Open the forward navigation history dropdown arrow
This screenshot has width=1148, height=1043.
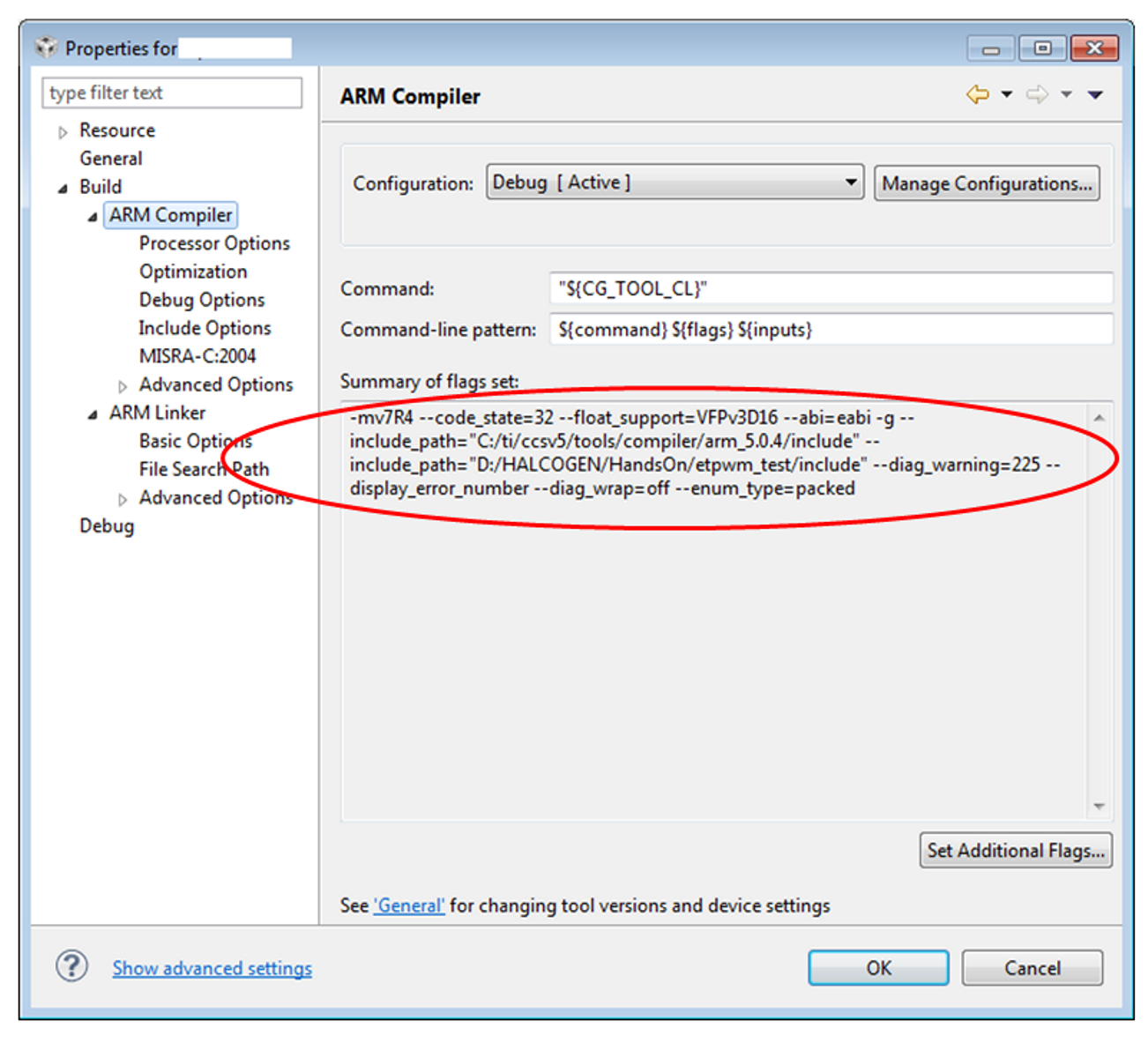[1066, 93]
